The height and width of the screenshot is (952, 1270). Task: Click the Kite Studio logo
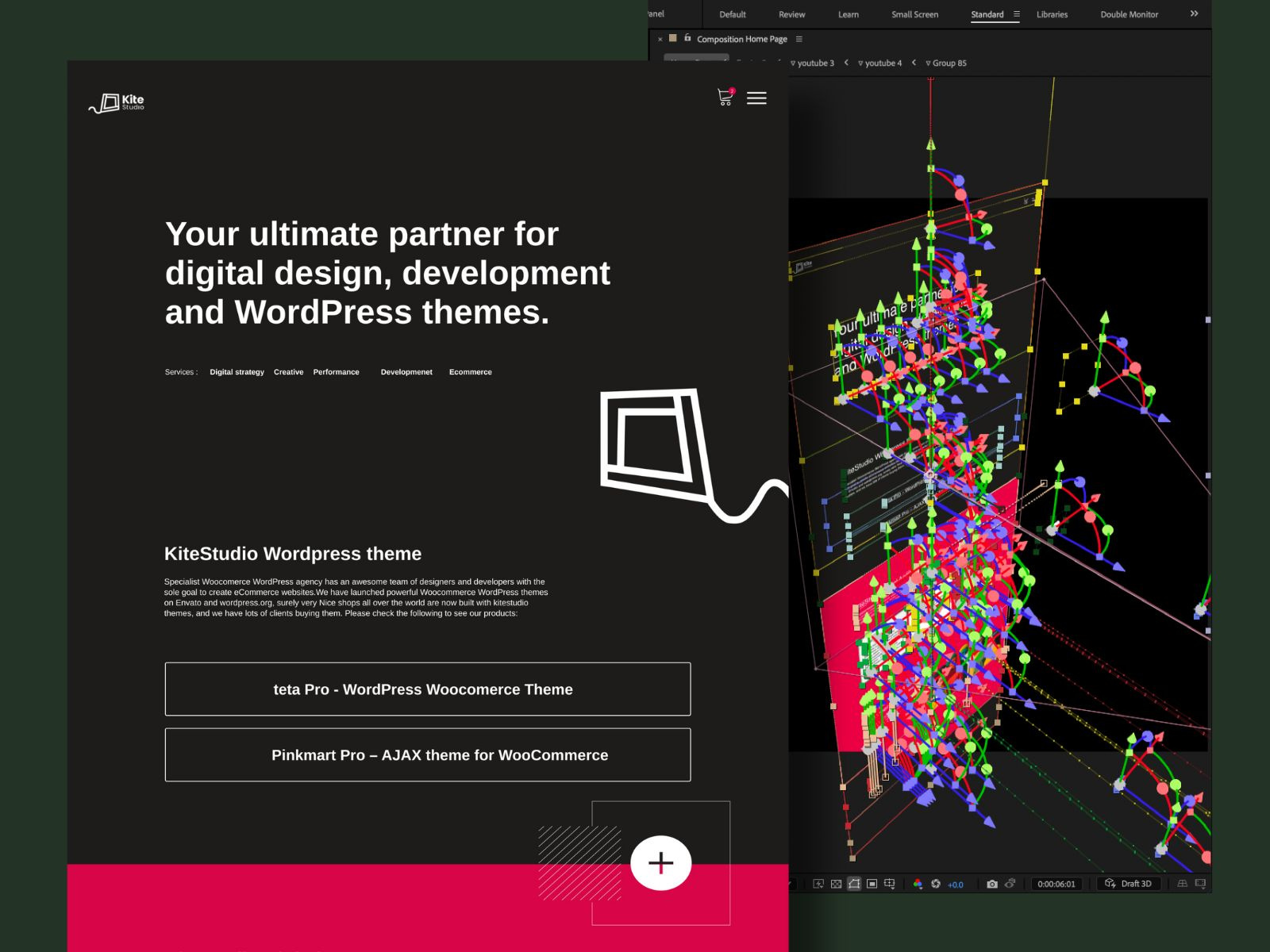[117, 103]
